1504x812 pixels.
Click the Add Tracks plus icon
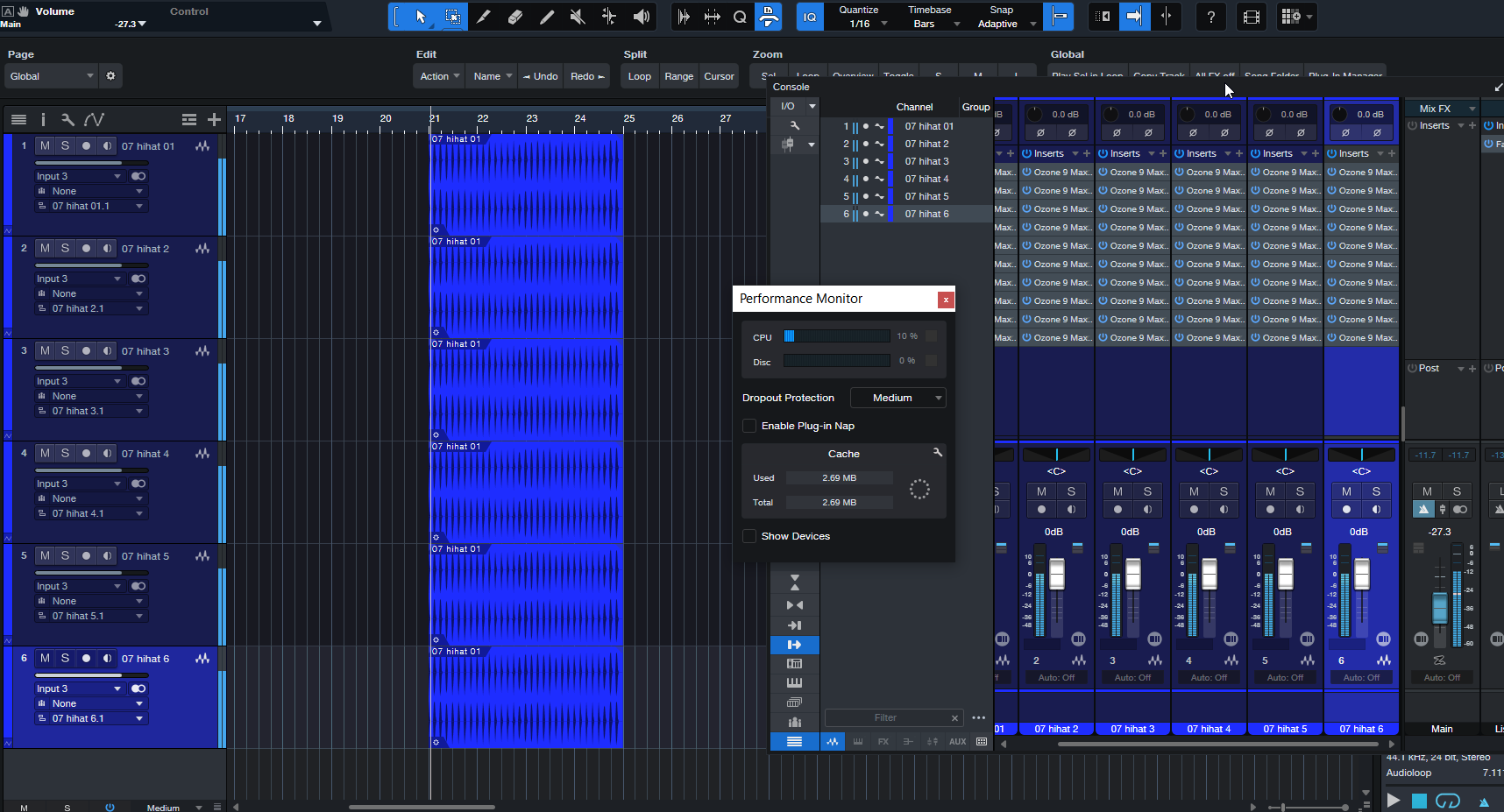[x=214, y=119]
